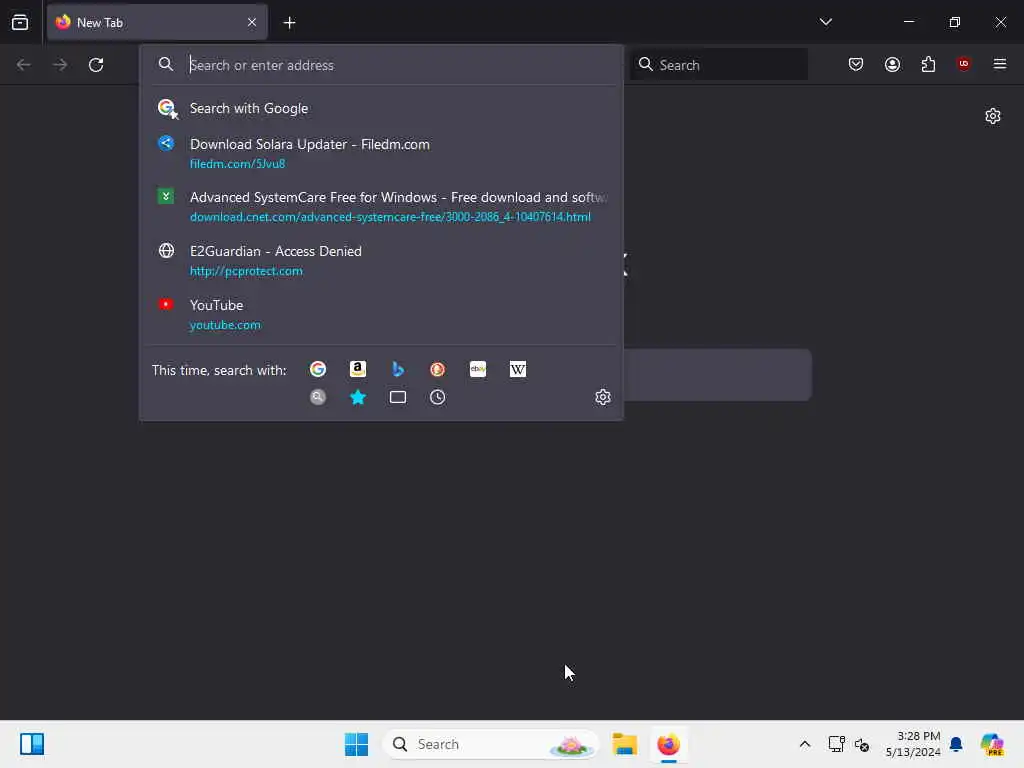This screenshot has height=768, width=1024.
Task: Go back with the back arrow
Action: 24,65
